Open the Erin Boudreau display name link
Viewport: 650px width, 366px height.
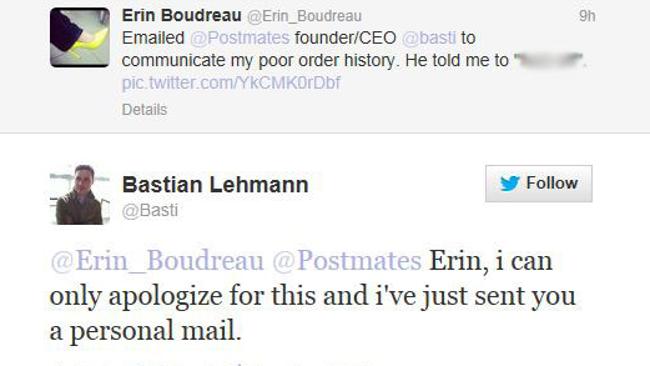[182, 16]
